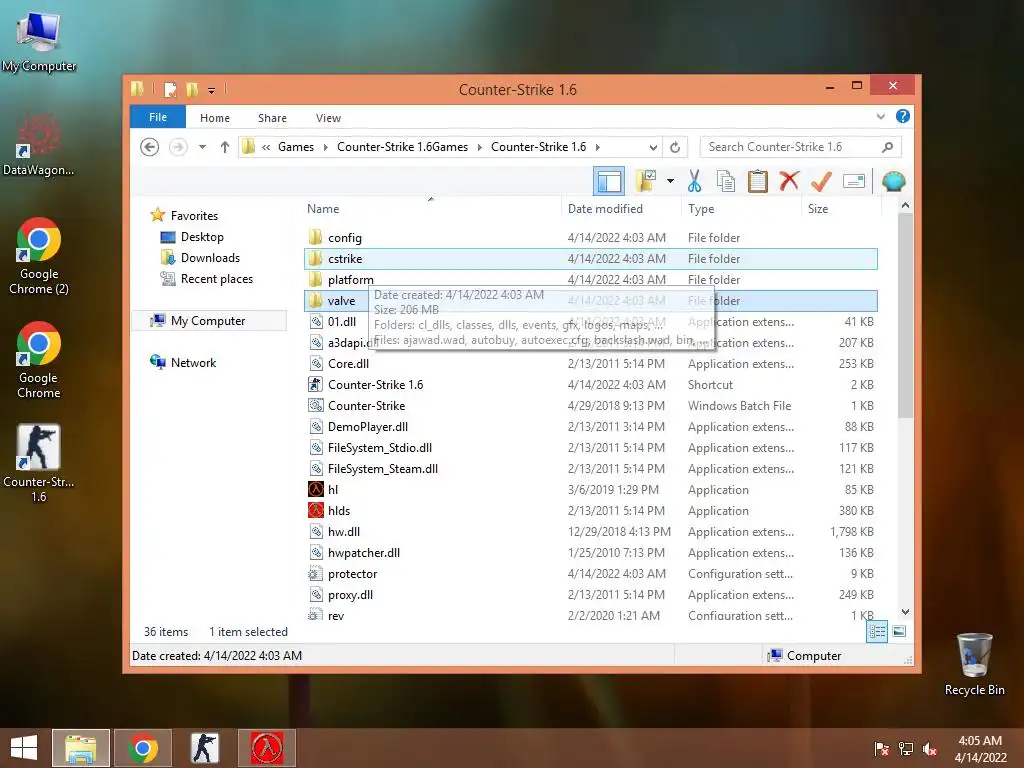Click the scroll down arrow in file list
This screenshot has width=1024, height=768.
pyautogui.click(x=905, y=612)
